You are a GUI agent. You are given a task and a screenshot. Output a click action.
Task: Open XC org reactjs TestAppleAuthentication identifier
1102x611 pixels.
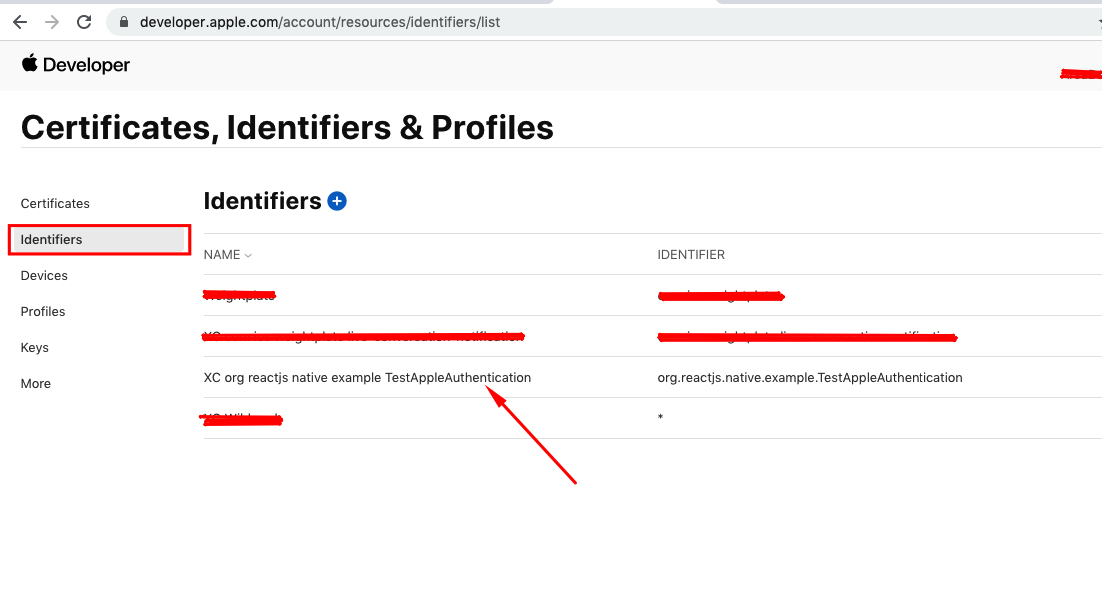(x=367, y=377)
